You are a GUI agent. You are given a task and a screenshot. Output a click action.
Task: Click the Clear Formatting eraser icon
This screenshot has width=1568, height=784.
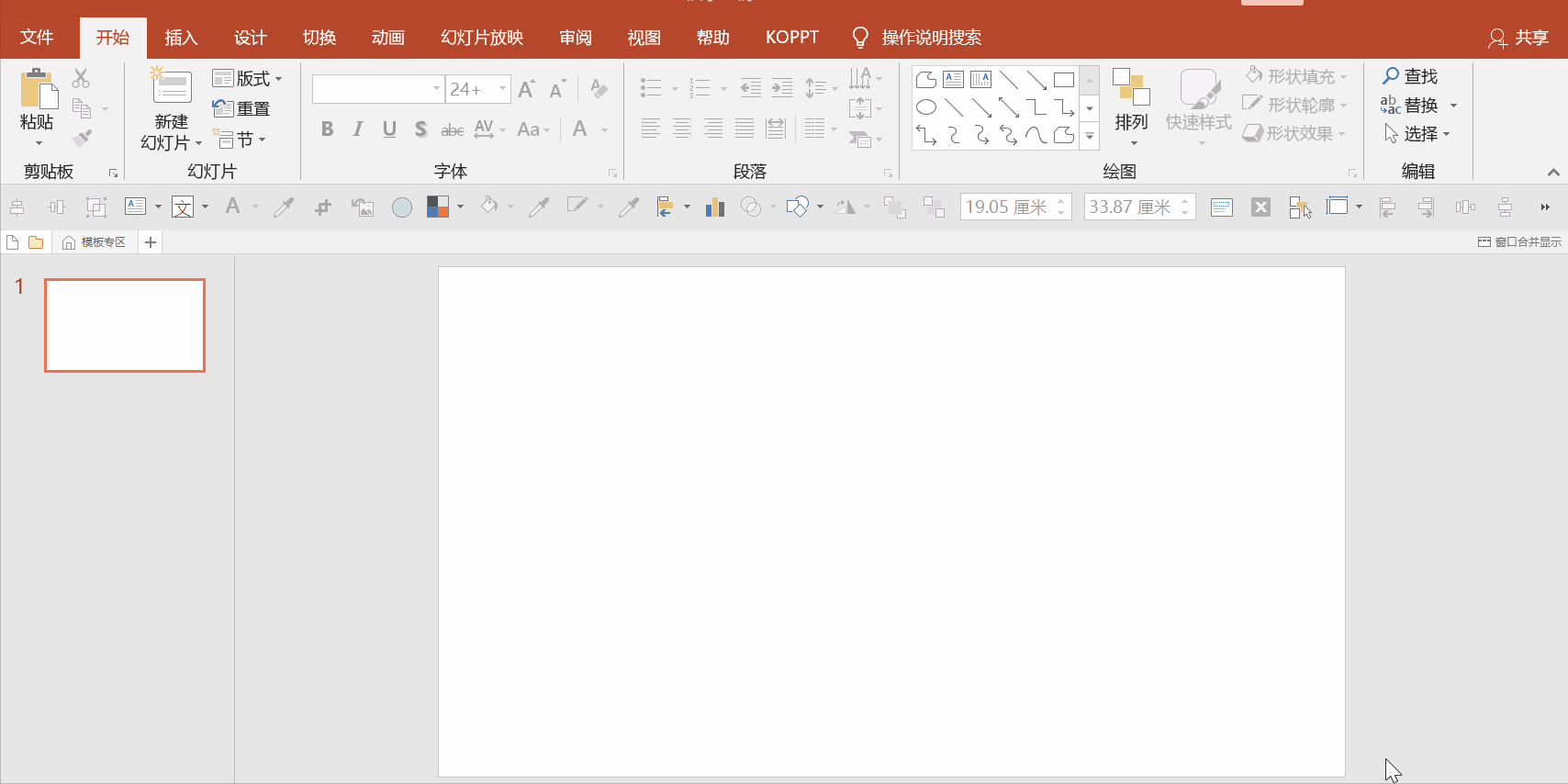(x=599, y=89)
